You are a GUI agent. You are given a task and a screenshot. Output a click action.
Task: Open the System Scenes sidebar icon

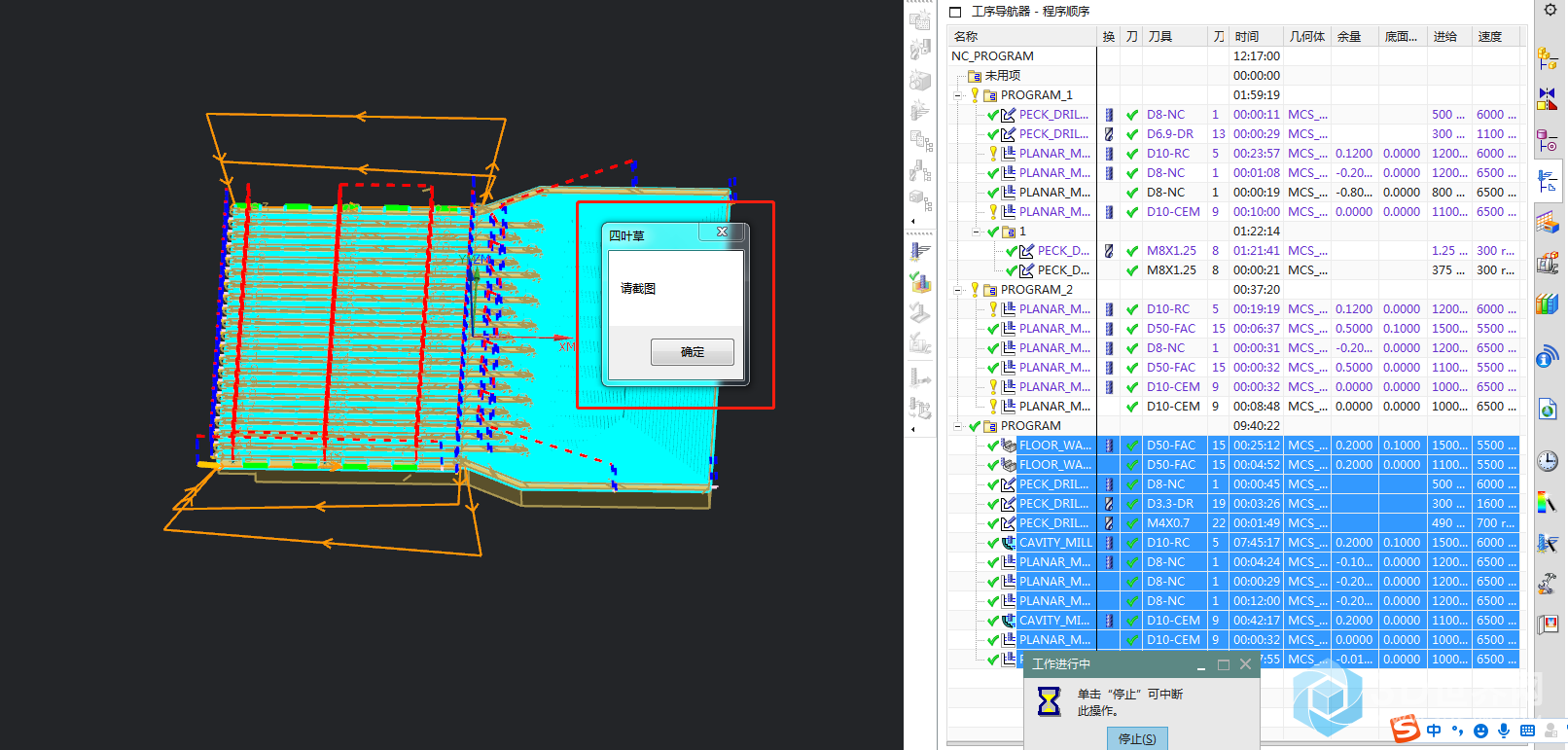pyautogui.click(x=1548, y=625)
